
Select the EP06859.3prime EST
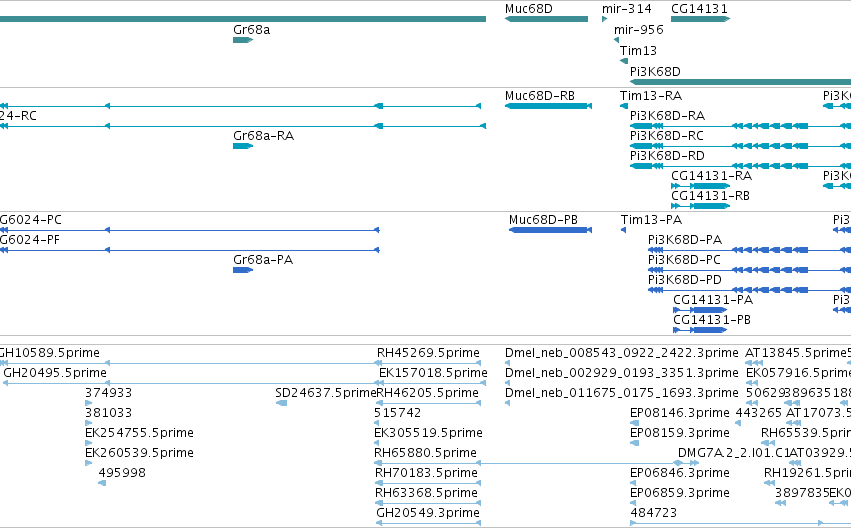click(679, 493)
